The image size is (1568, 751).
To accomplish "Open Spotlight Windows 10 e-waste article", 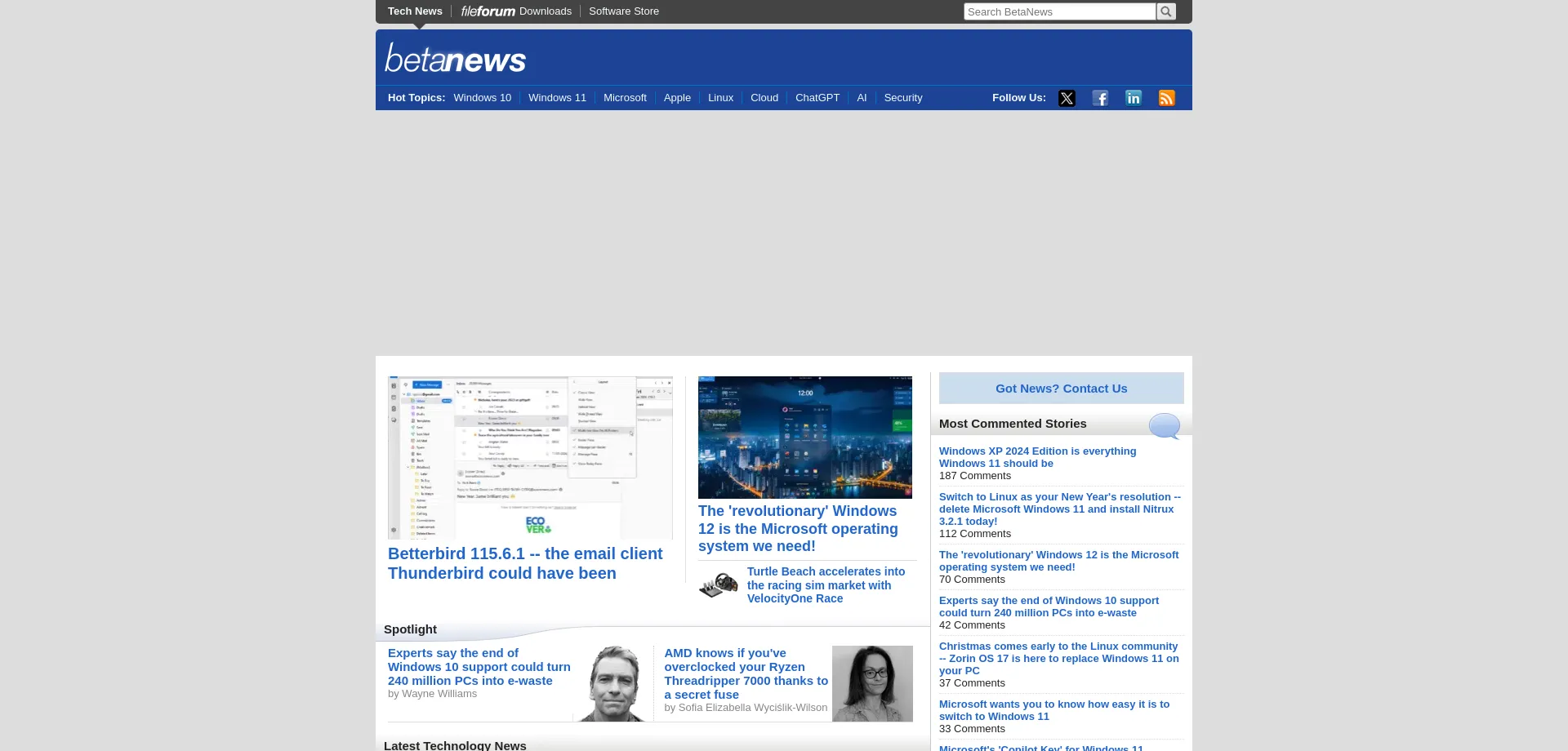I will coord(479,667).
